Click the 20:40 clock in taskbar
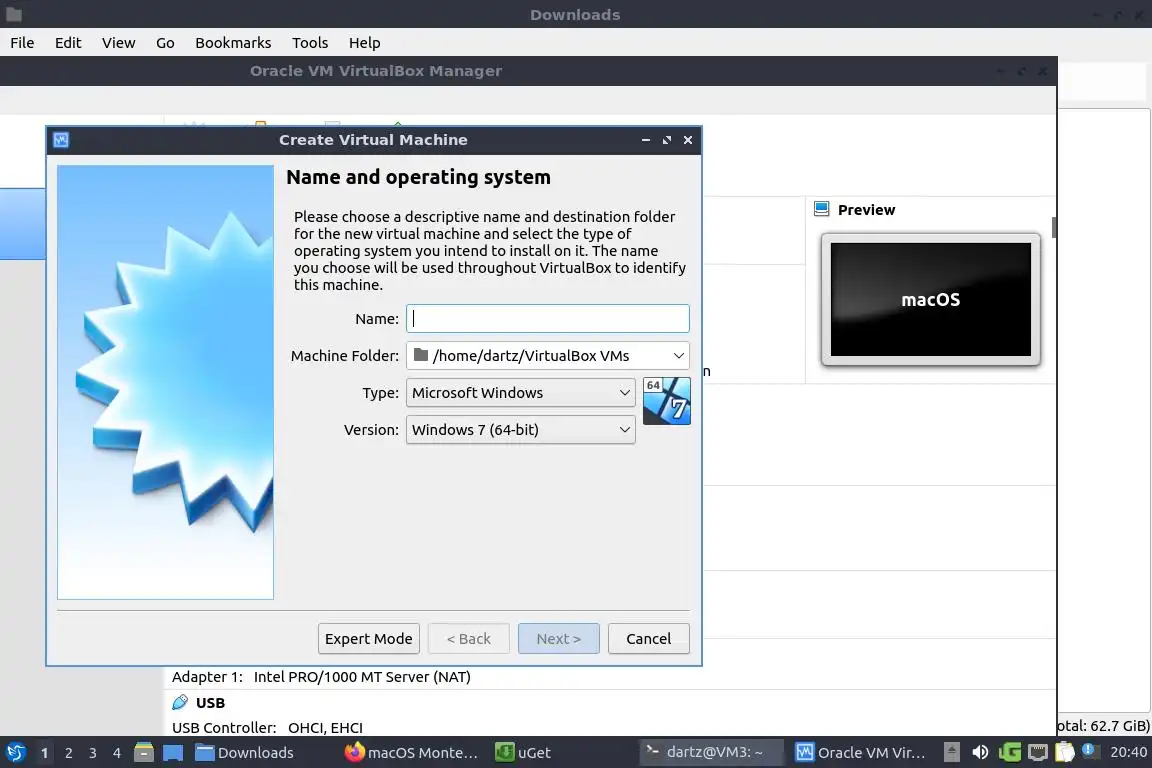1152x768 pixels. pos(1128,752)
